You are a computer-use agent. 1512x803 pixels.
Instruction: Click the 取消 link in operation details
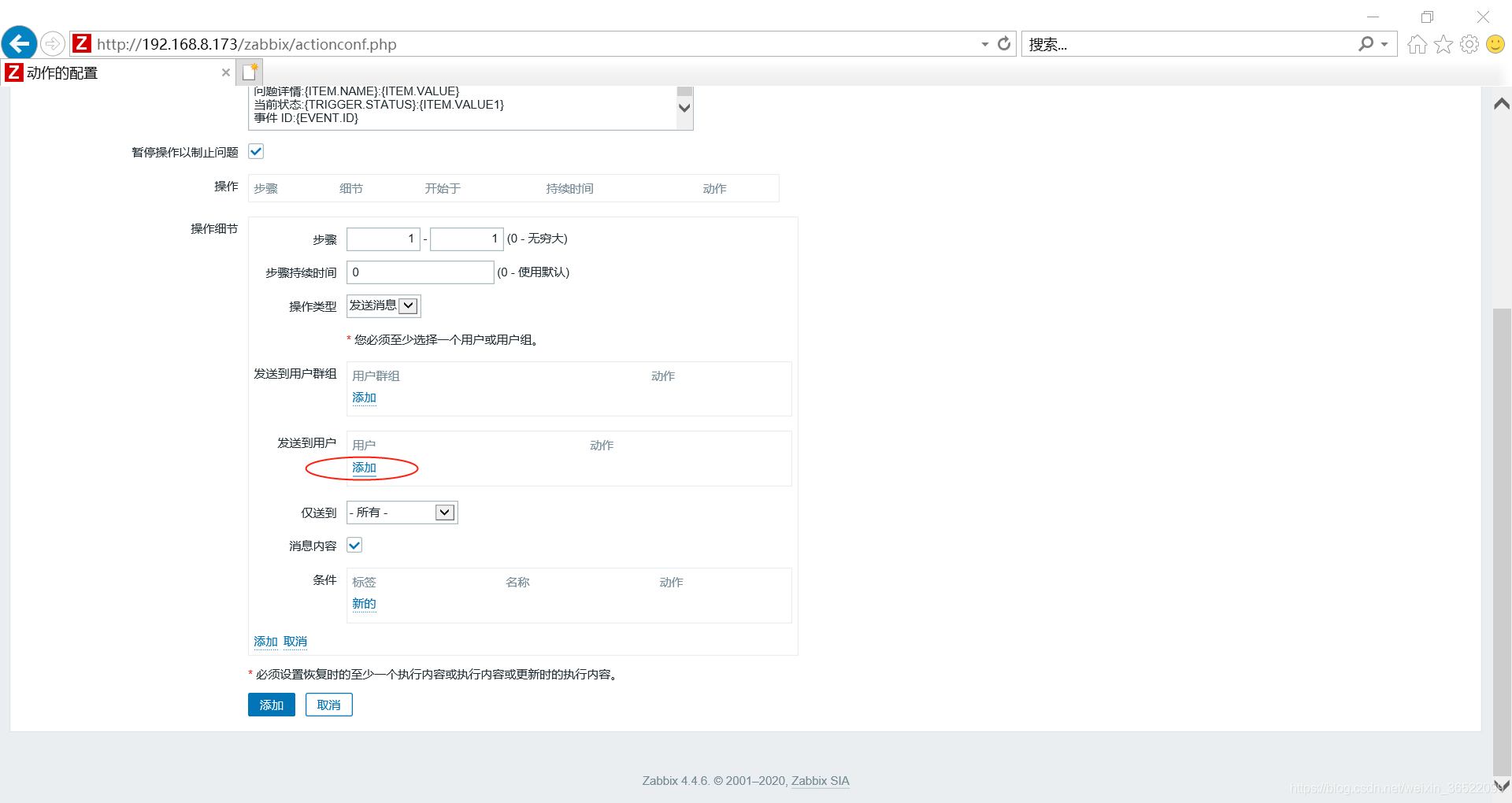pyautogui.click(x=295, y=642)
